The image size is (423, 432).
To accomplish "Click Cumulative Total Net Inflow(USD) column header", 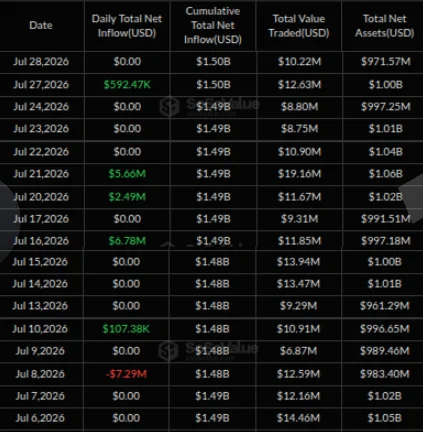I will tap(213, 25).
